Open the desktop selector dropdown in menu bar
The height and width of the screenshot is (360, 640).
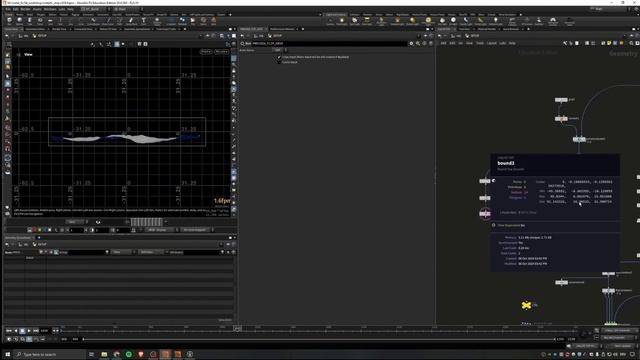click(x=95, y=9)
